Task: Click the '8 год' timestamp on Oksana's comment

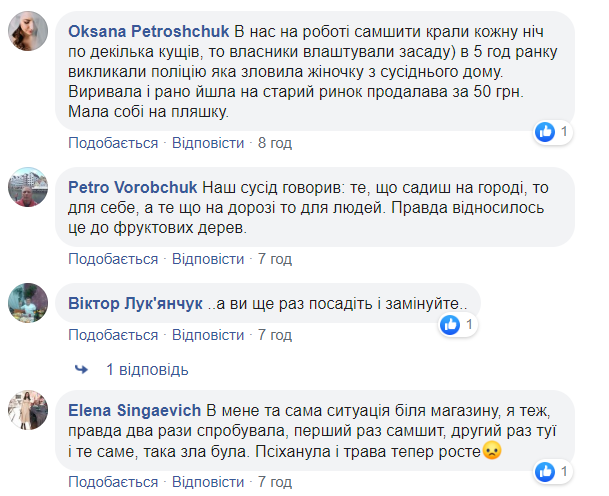Action: pyautogui.click(x=275, y=143)
